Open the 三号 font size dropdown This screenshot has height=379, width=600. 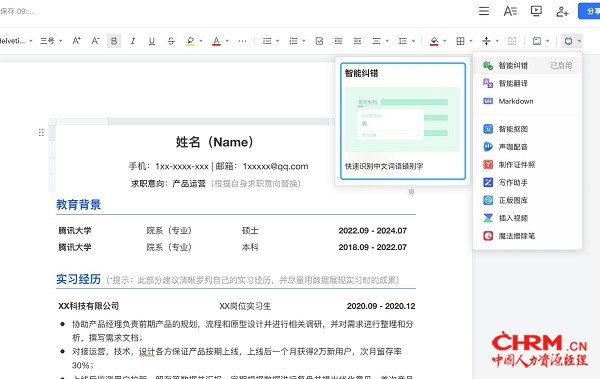click(x=51, y=41)
